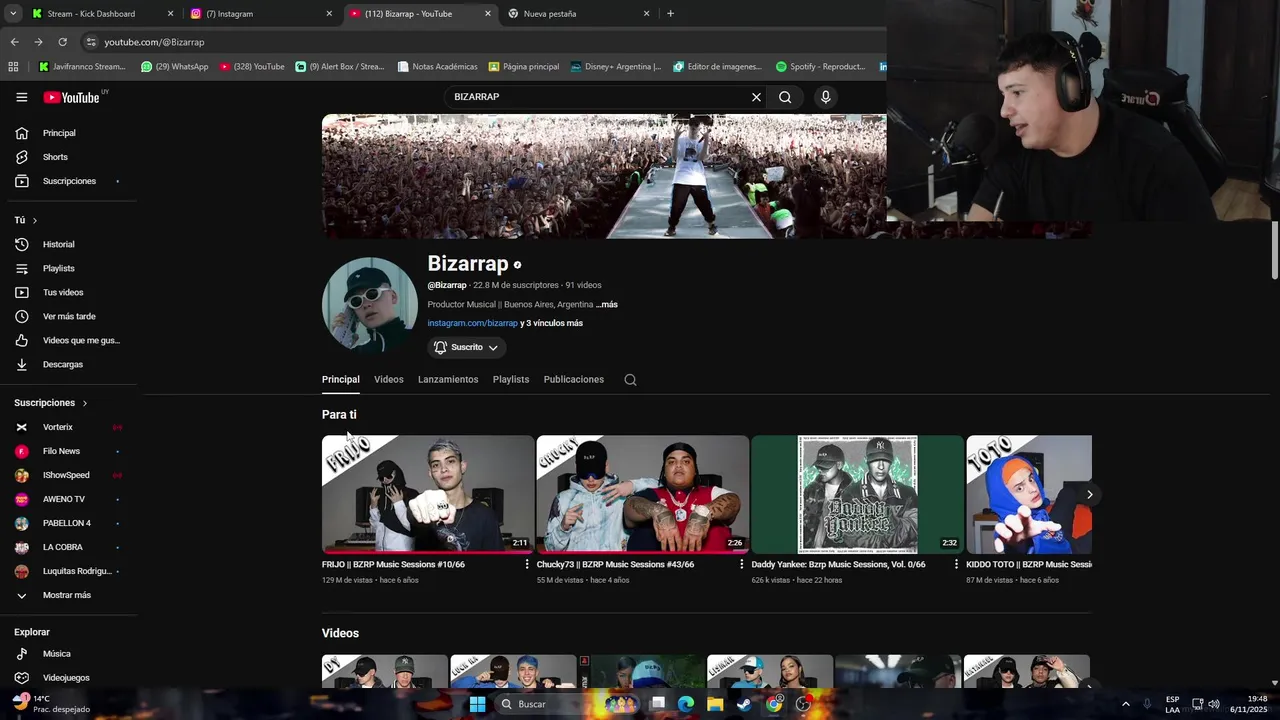Select the Lanzamientos channel tab
The height and width of the screenshot is (720, 1280).
click(x=448, y=380)
